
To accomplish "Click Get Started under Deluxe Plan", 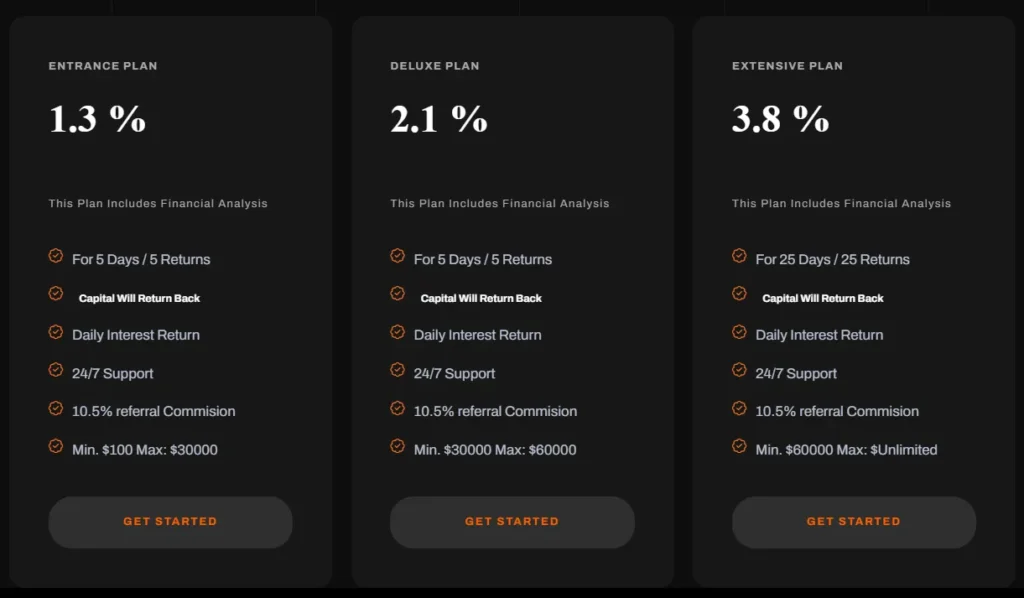I will 512,522.
